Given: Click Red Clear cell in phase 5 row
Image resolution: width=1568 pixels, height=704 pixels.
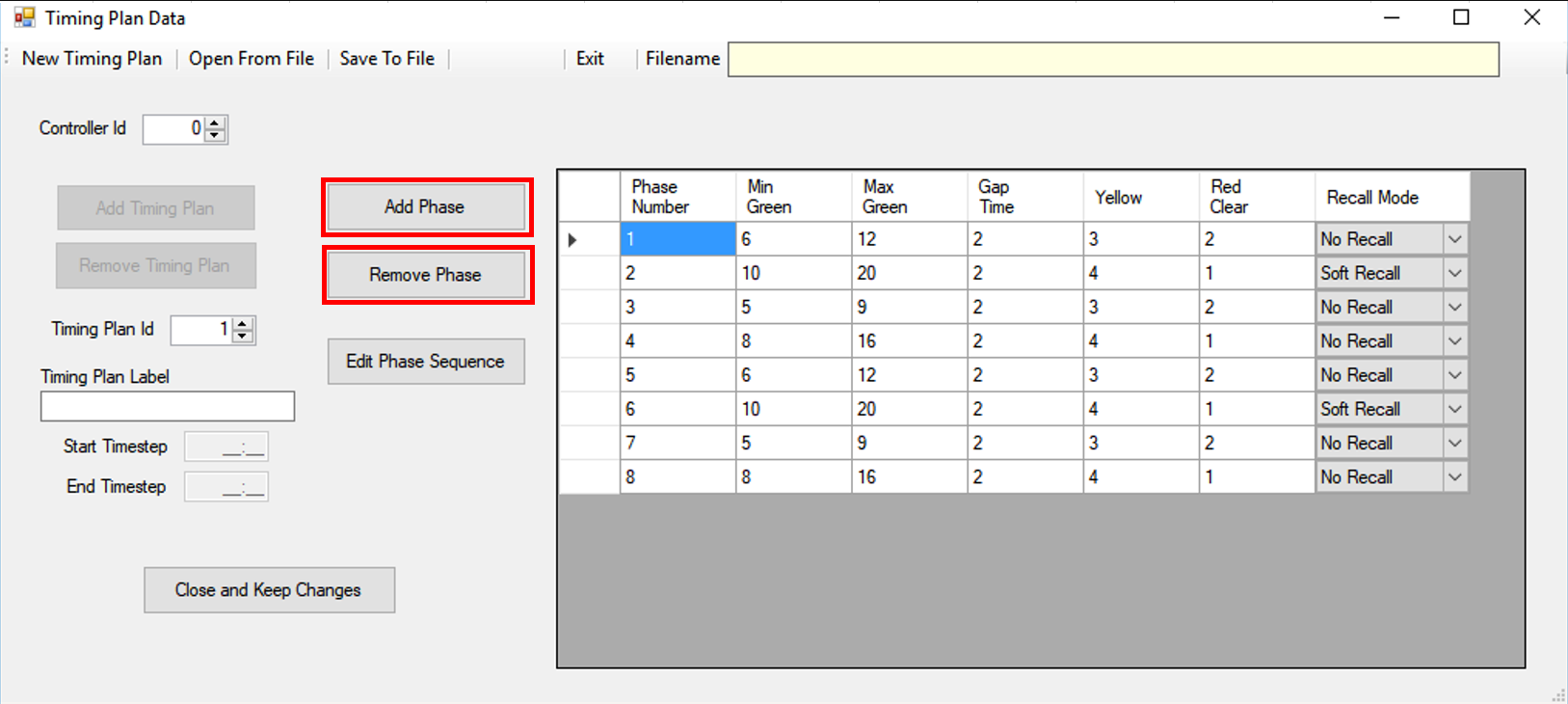Looking at the screenshot, I should (x=1257, y=375).
